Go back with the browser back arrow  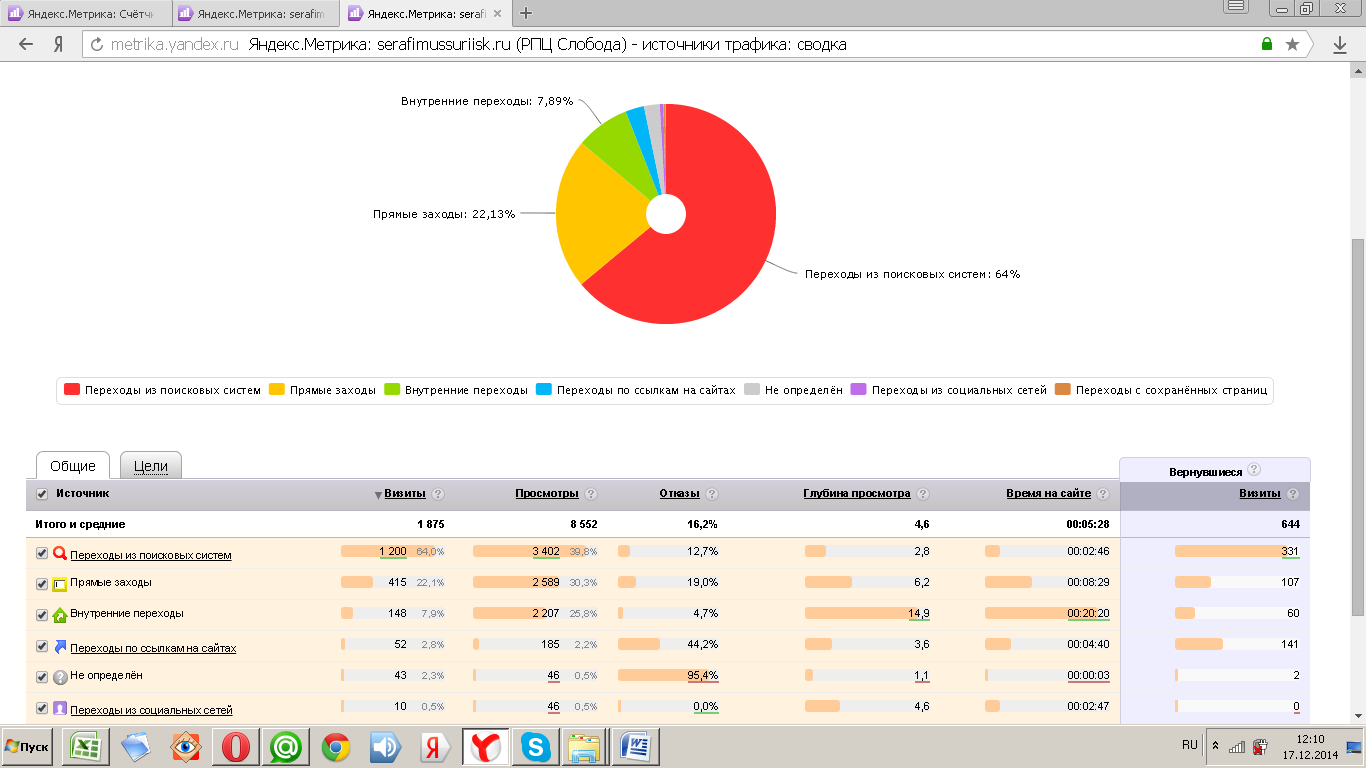tap(26, 44)
